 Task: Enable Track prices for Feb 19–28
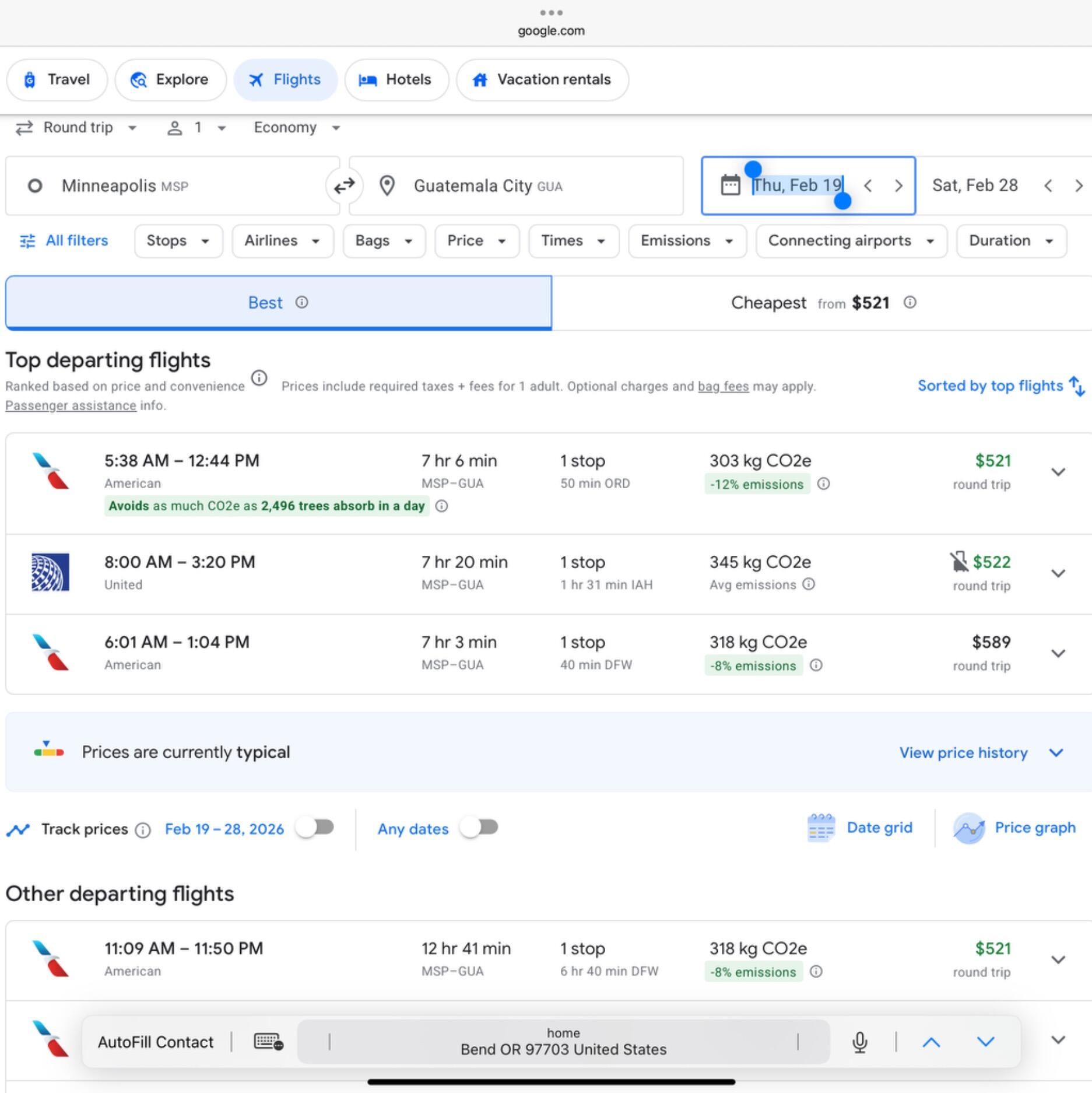tap(315, 828)
